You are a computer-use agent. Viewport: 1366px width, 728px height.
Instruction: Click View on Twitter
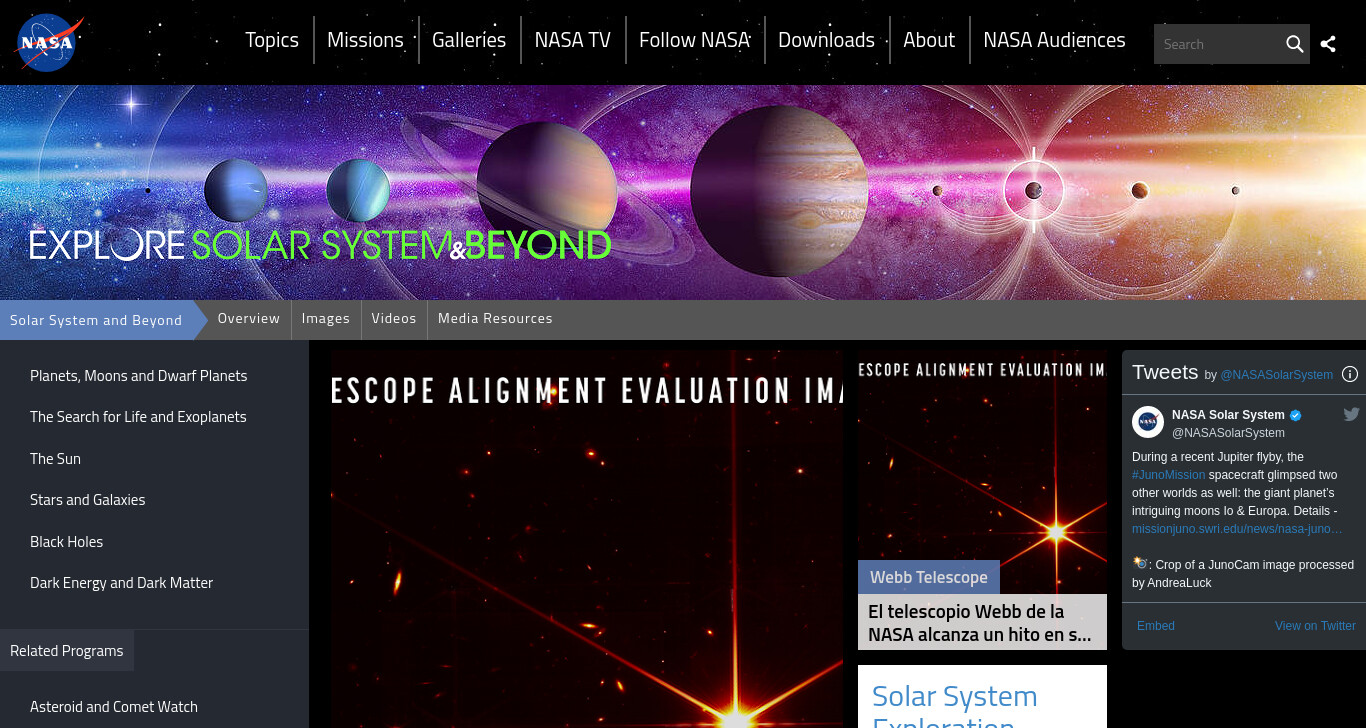(x=1315, y=626)
